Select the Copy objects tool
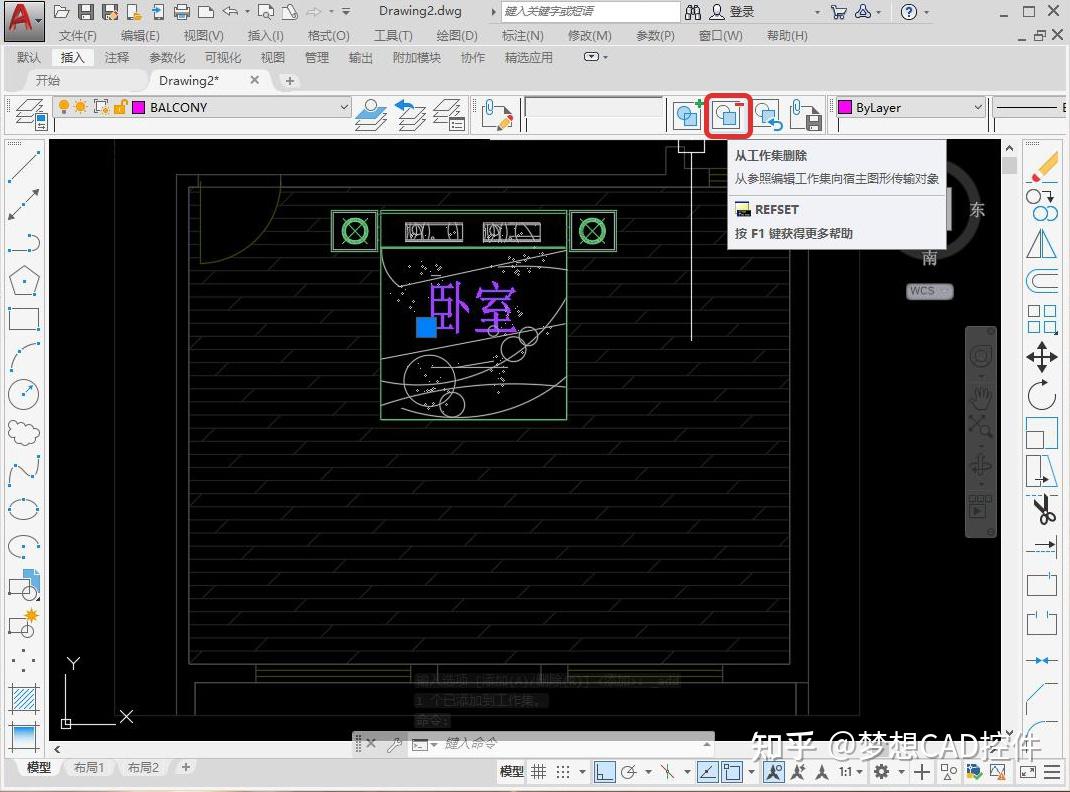Viewport: 1070px width, 792px height. pos(1041,205)
